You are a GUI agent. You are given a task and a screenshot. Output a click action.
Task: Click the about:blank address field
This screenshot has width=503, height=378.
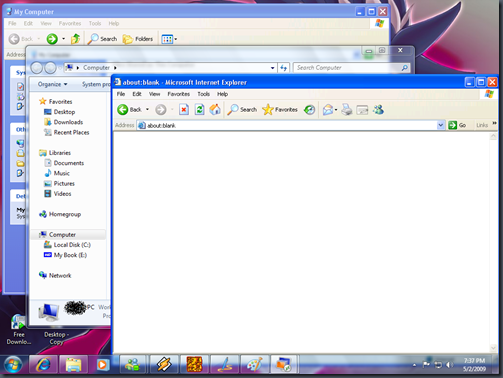(x=287, y=125)
